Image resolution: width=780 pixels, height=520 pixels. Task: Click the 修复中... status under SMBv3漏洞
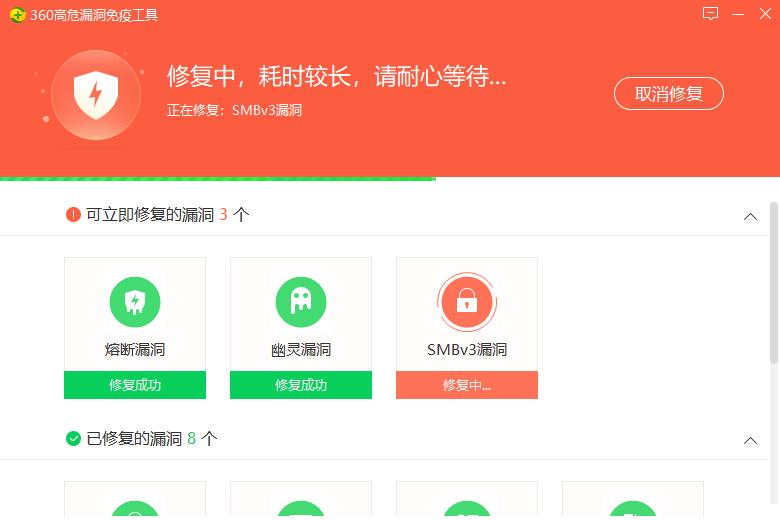coord(467,385)
